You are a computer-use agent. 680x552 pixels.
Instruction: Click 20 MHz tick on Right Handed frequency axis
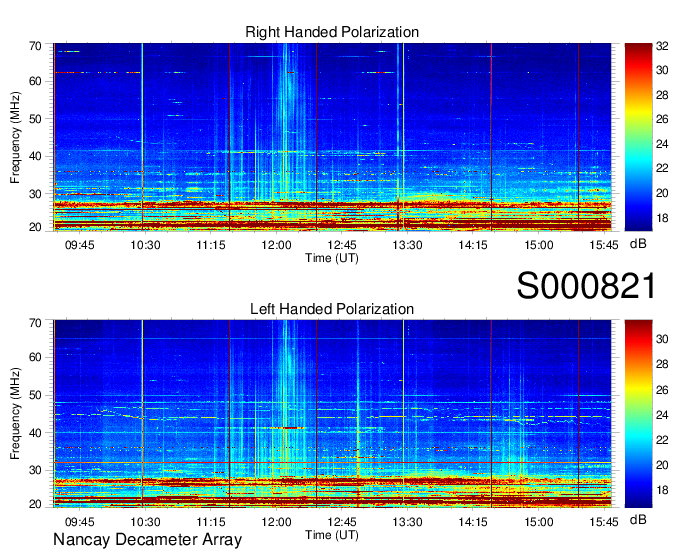[35, 227]
